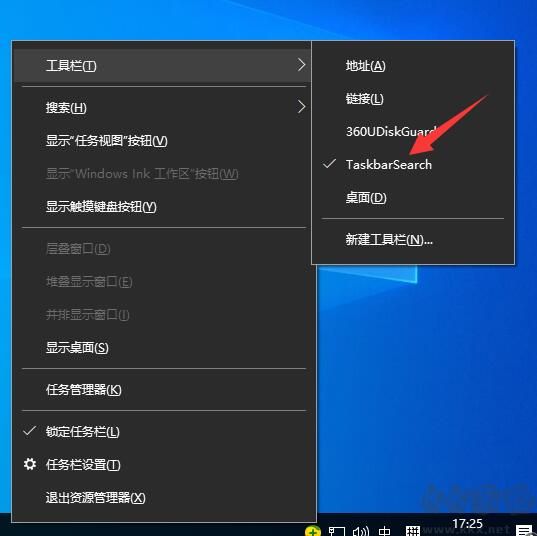Open 任务栏设置 via the gear icon
Viewport: 537px width, 536px height.
30,464
